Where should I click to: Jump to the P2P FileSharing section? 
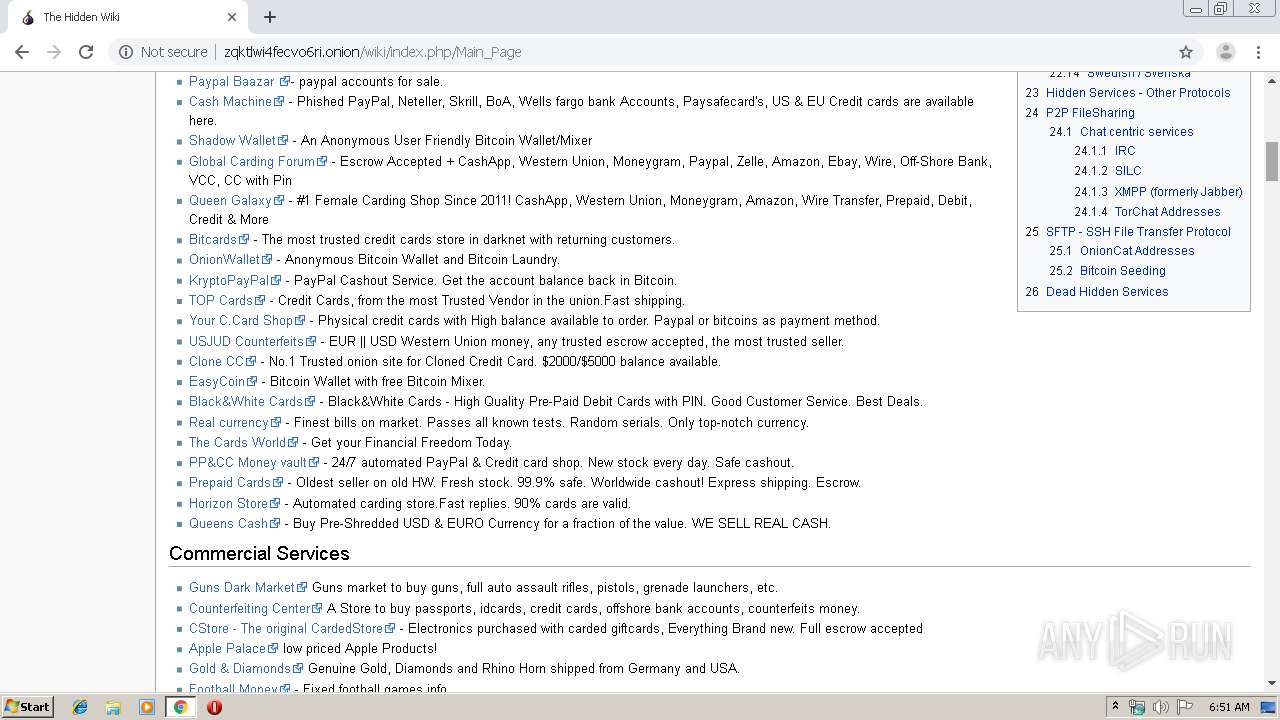(1090, 113)
